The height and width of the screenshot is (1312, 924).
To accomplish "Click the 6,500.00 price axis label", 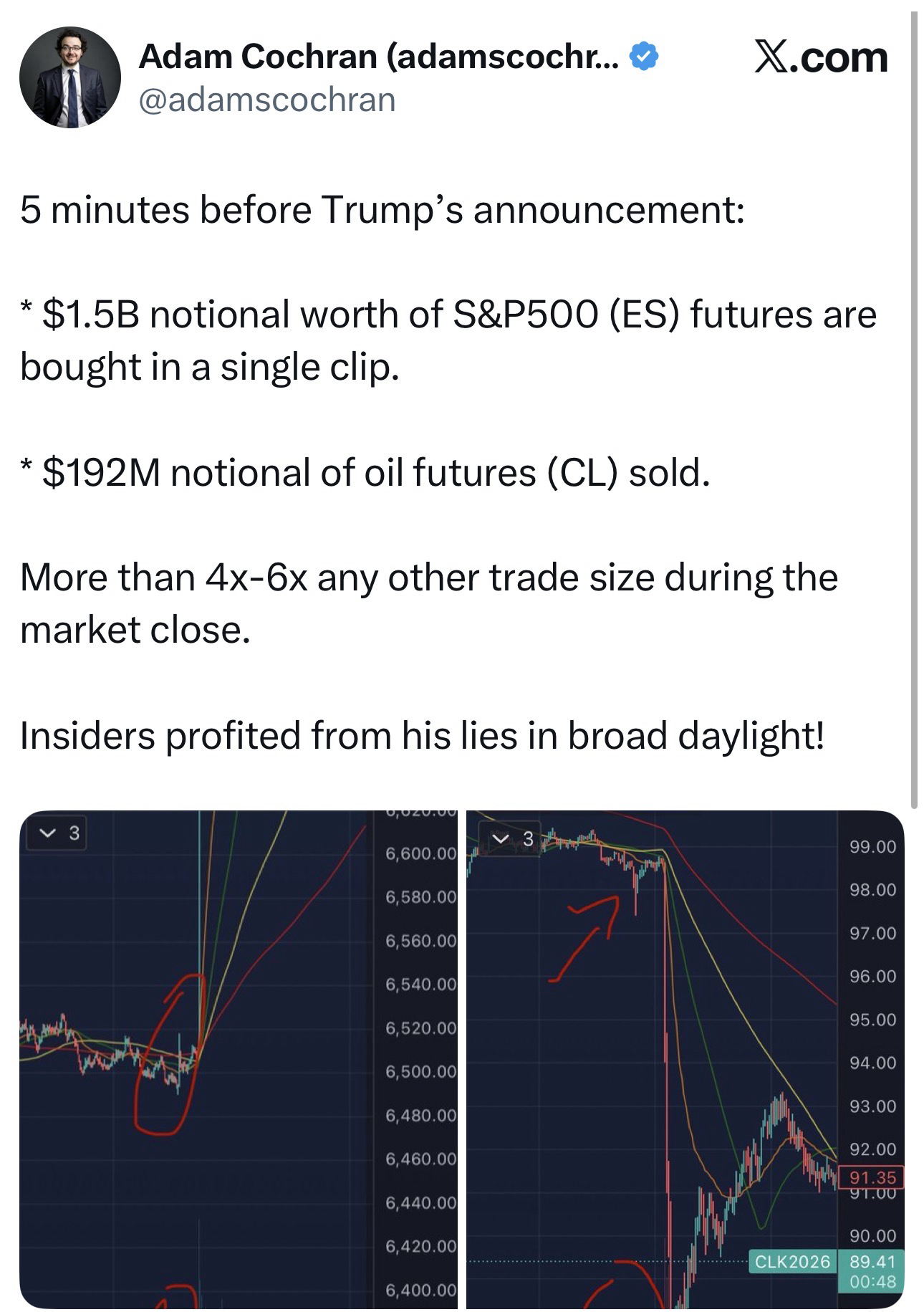I will (x=420, y=1072).
